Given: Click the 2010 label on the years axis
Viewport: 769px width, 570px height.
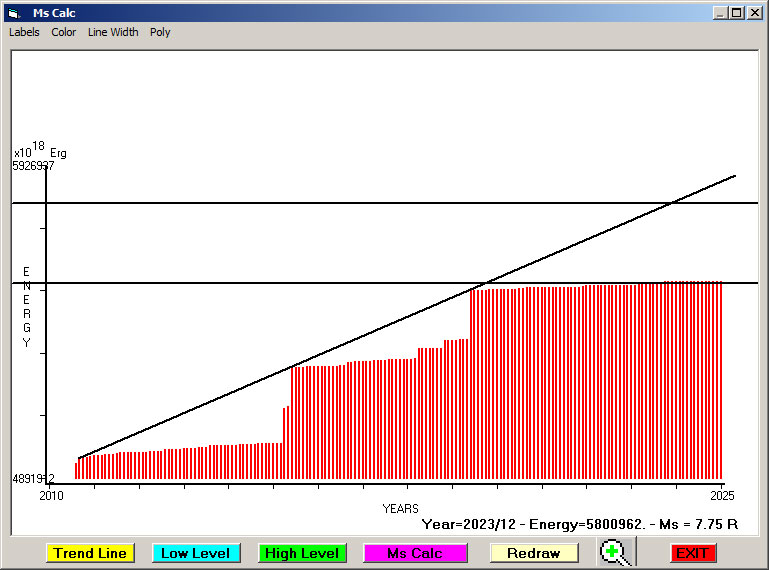Looking at the screenshot, I should pos(50,495).
